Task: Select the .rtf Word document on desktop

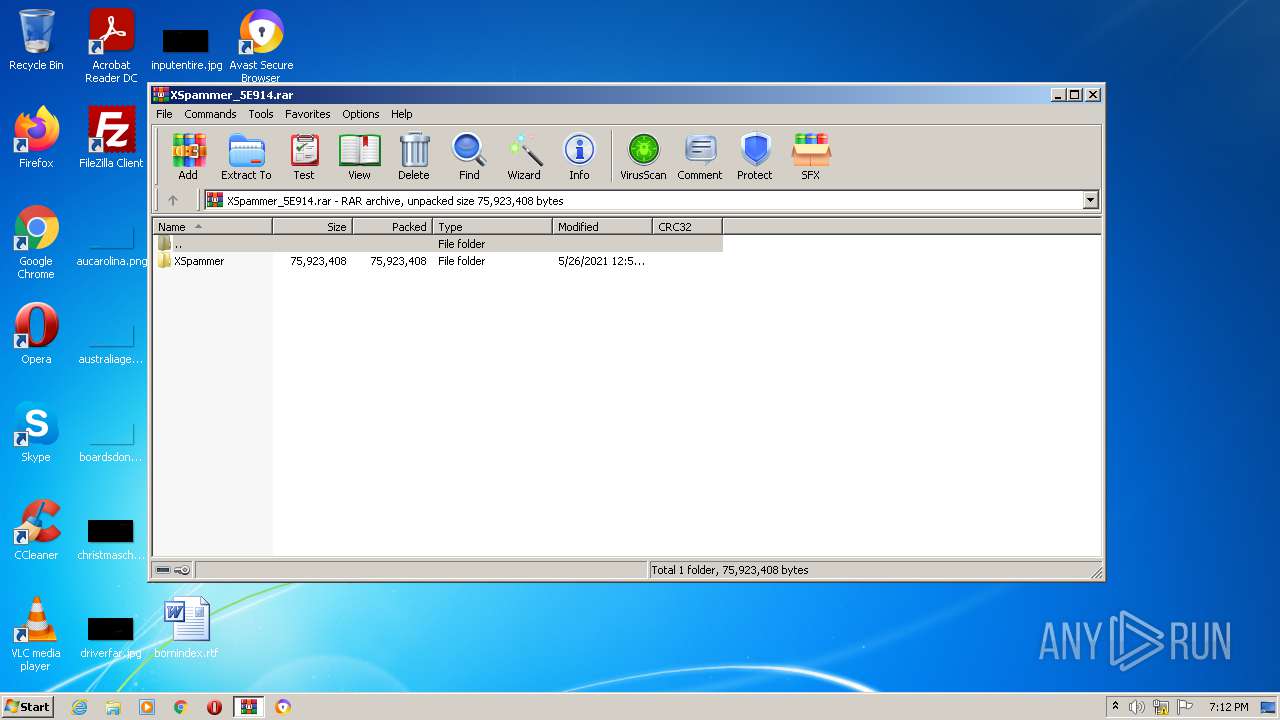Action: (186, 628)
